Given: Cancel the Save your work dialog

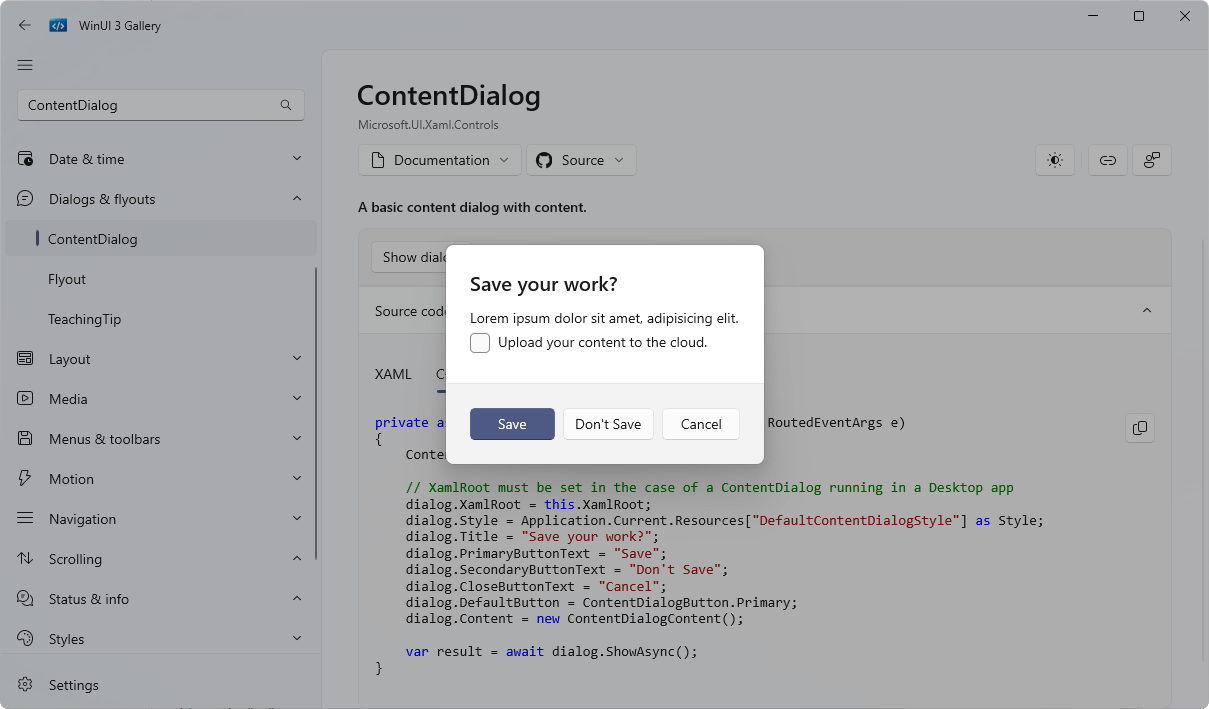Looking at the screenshot, I should [700, 424].
